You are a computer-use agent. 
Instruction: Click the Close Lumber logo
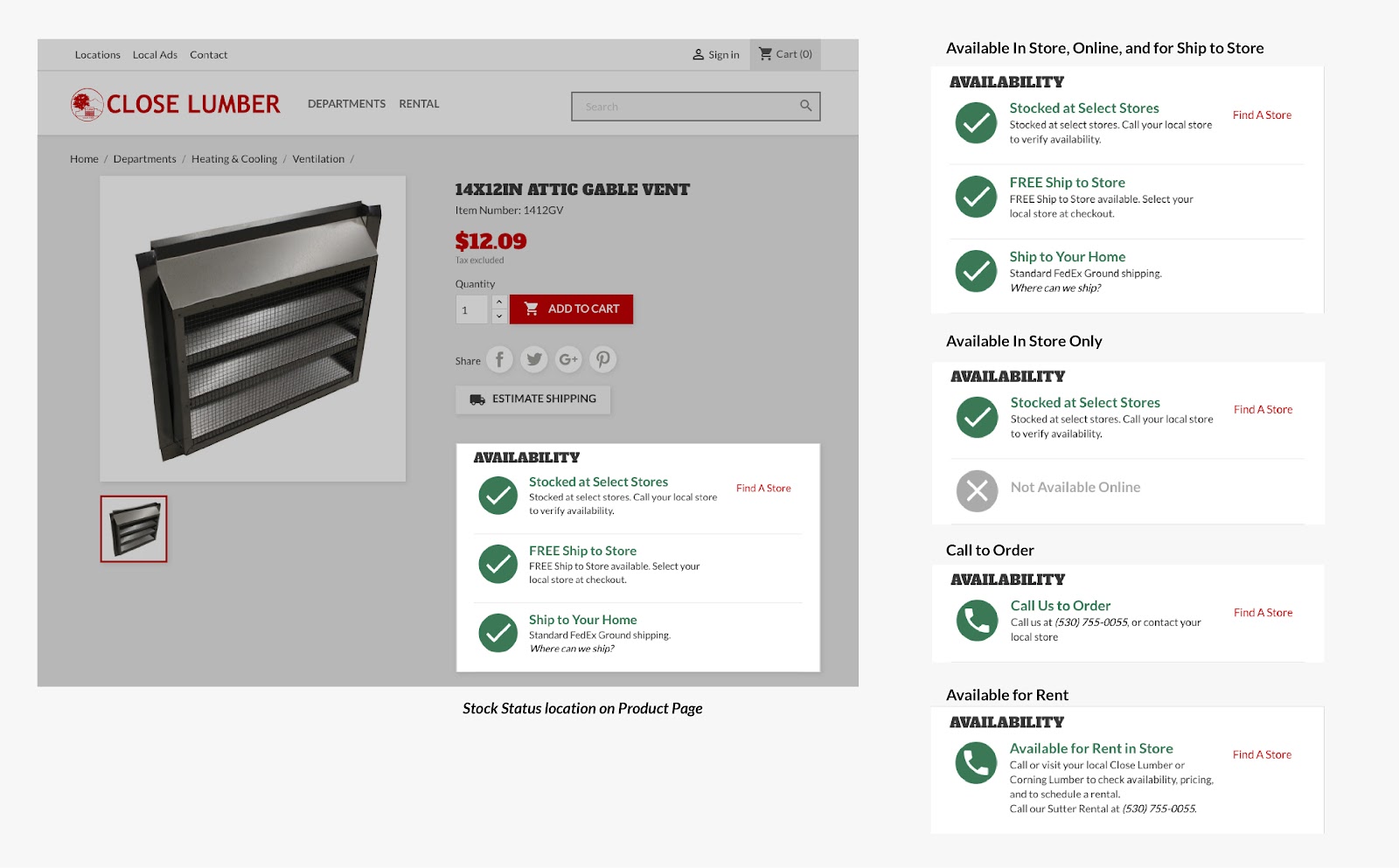176,104
